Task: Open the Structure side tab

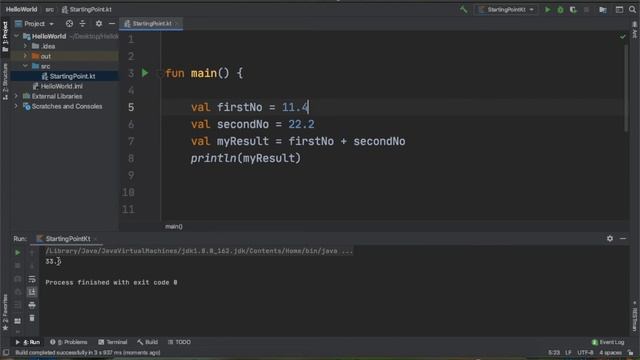Action: tap(5, 81)
